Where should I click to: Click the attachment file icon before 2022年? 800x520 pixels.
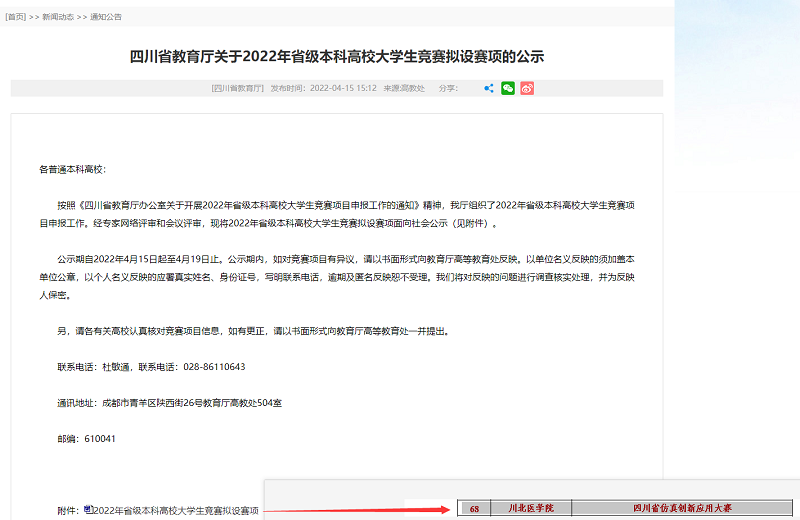[88, 510]
